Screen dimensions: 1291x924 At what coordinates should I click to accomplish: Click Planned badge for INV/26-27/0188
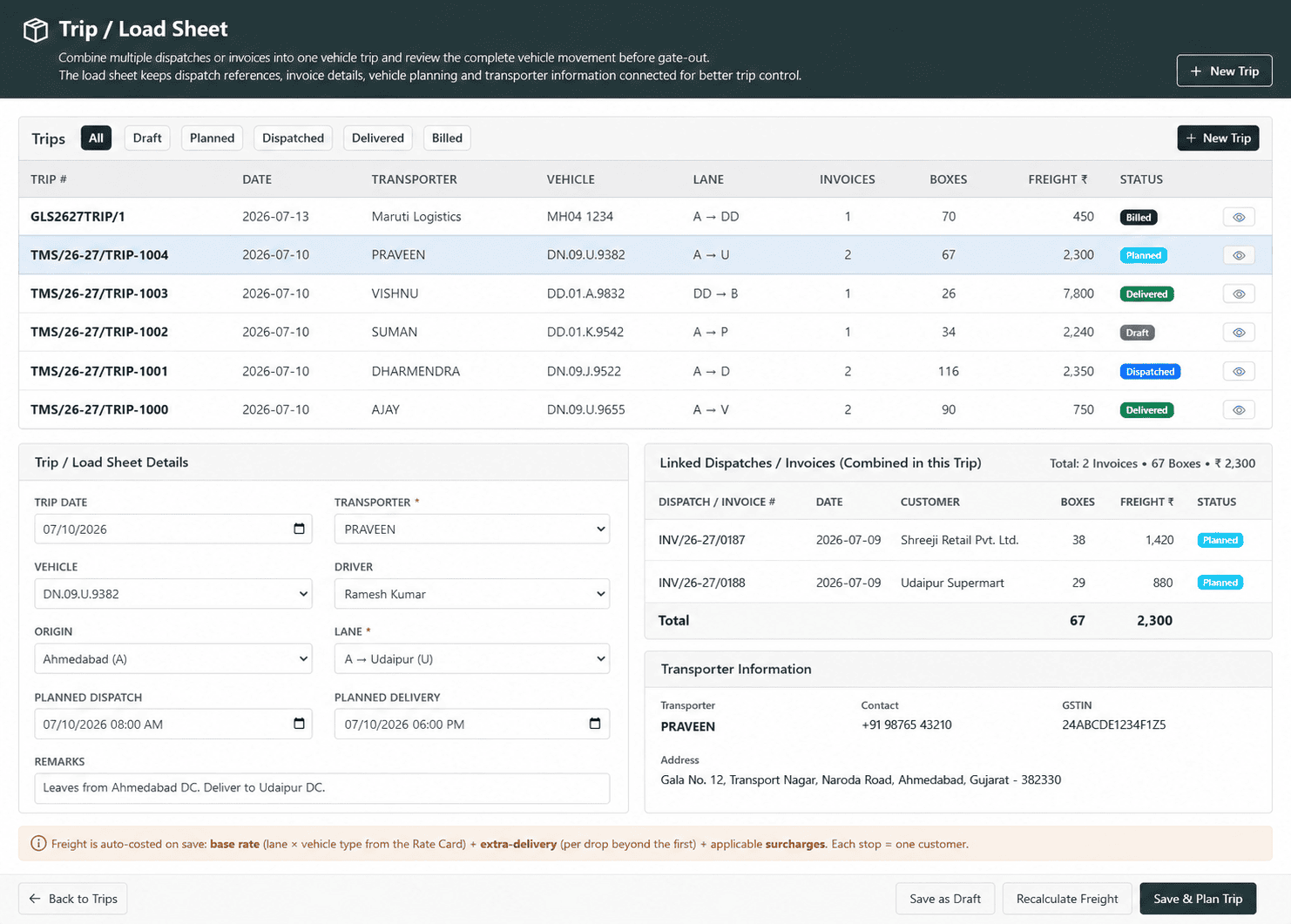(x=1220, y=583)
